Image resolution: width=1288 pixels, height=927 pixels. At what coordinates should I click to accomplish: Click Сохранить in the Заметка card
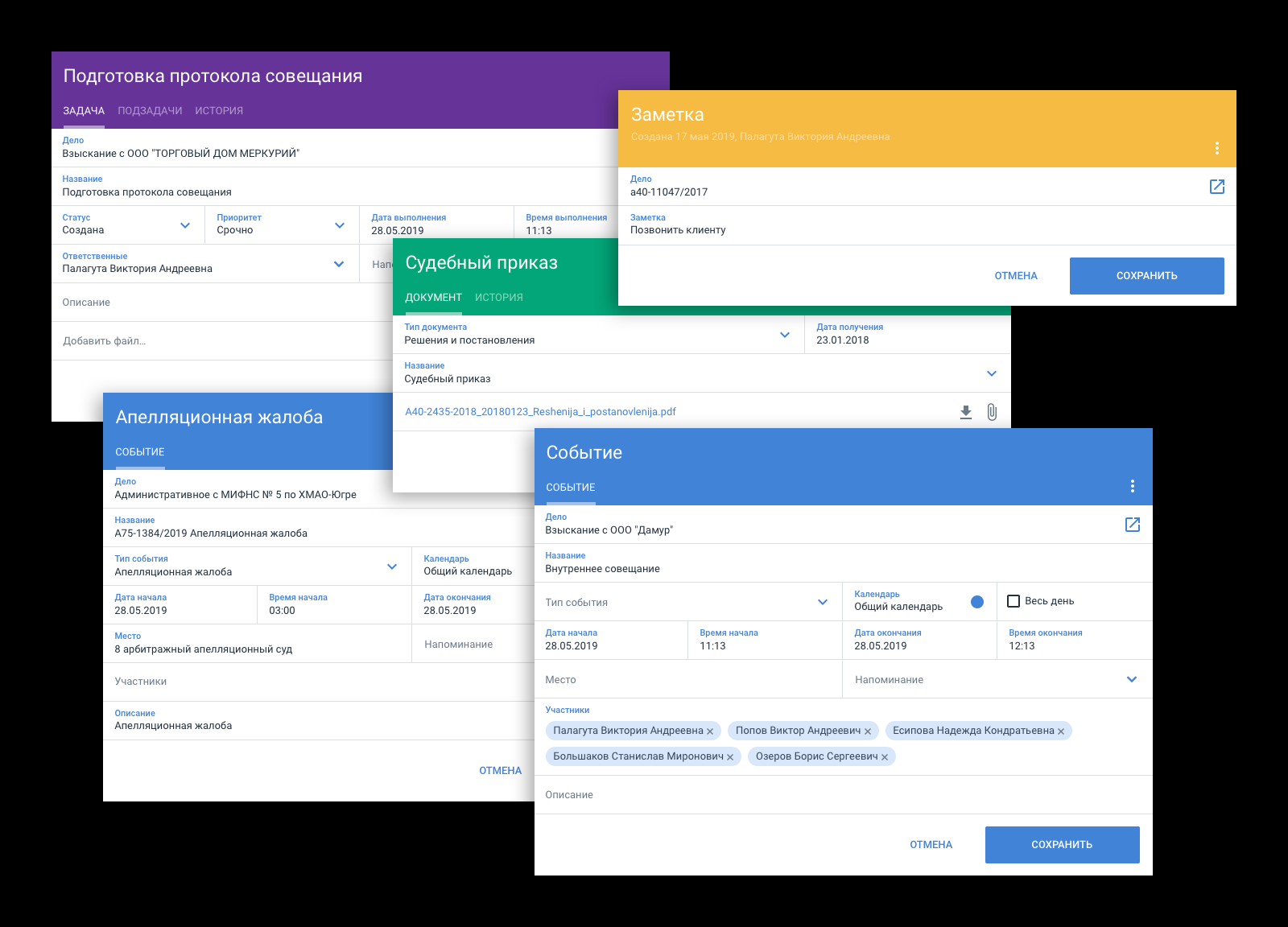[x=1147, y=276]
